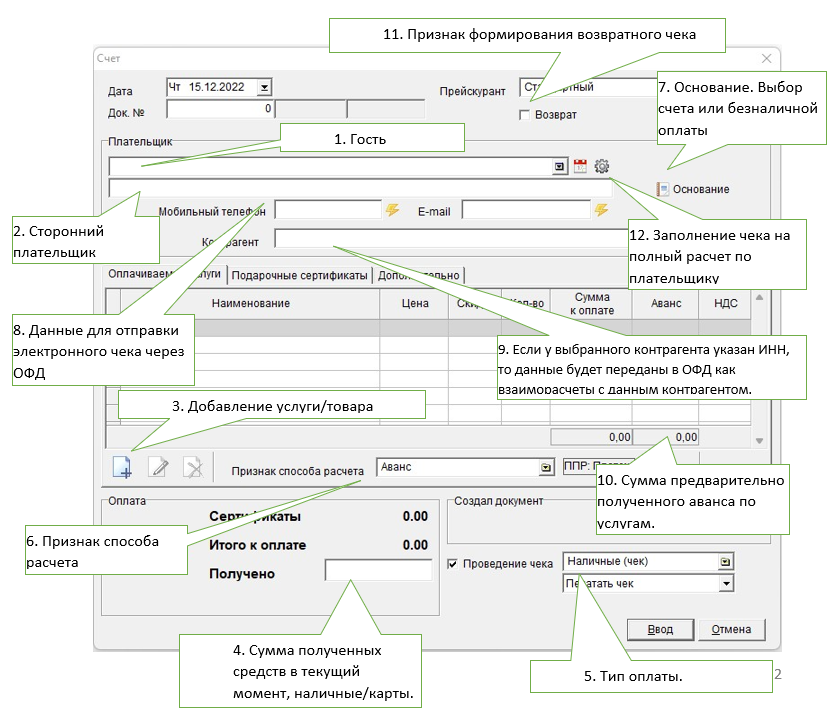Click the gear icon in the payer row
829x715 pixels.
click(x=601, y=167)
